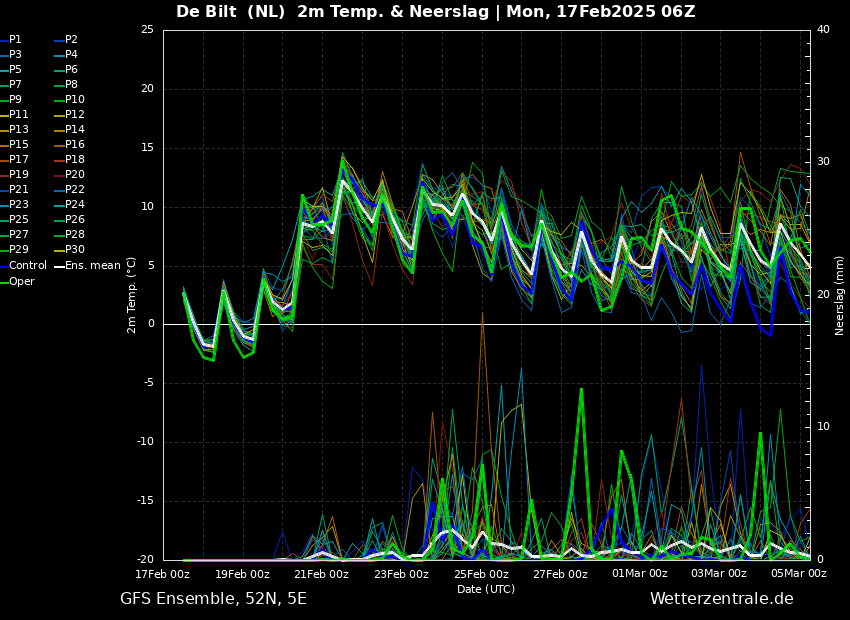
Task: Select the Control legend entry
Action: click(x=23, y=266)
